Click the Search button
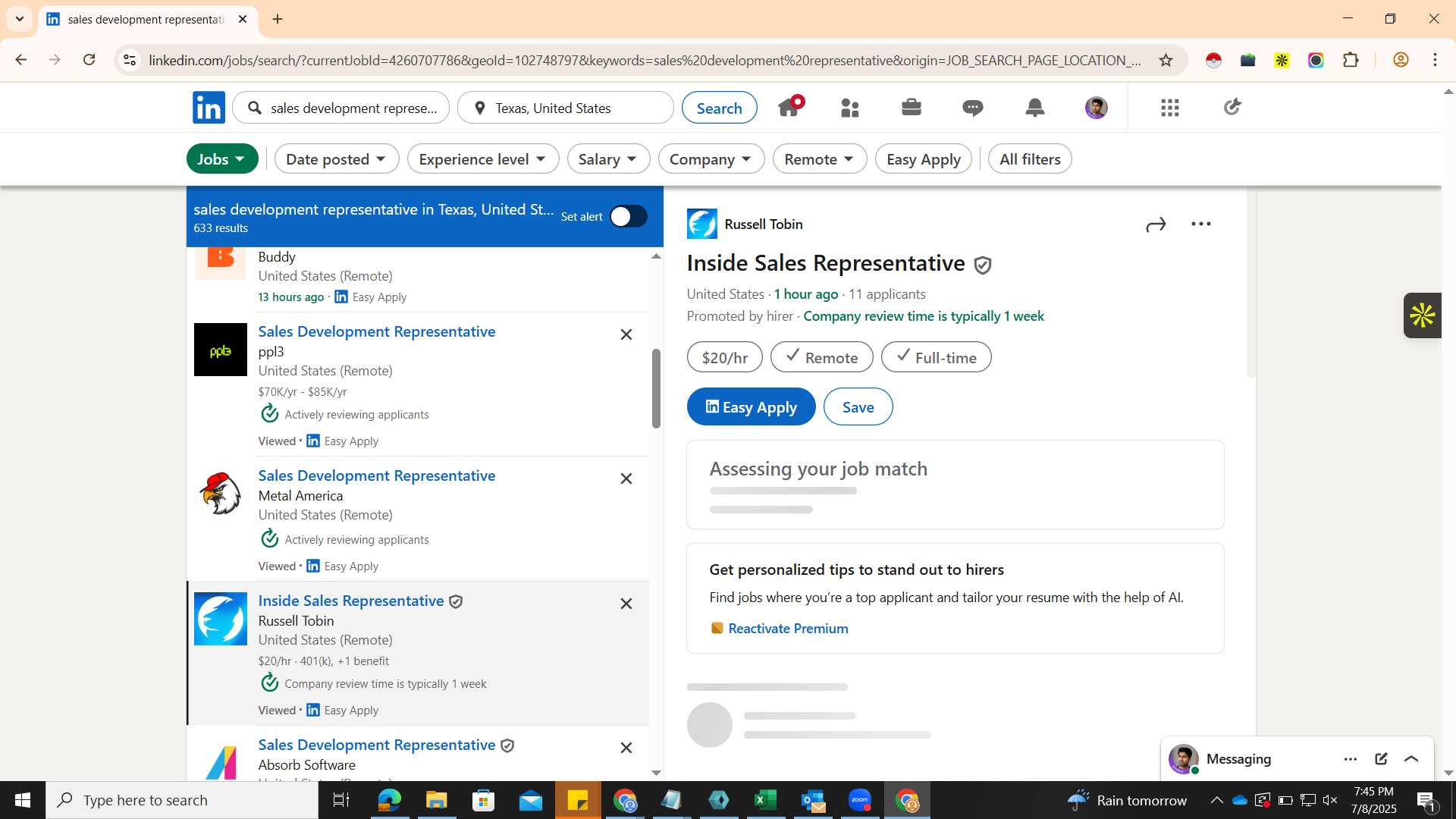The width and height of the screenshot is (1456, 819). [x=719, y=108]
